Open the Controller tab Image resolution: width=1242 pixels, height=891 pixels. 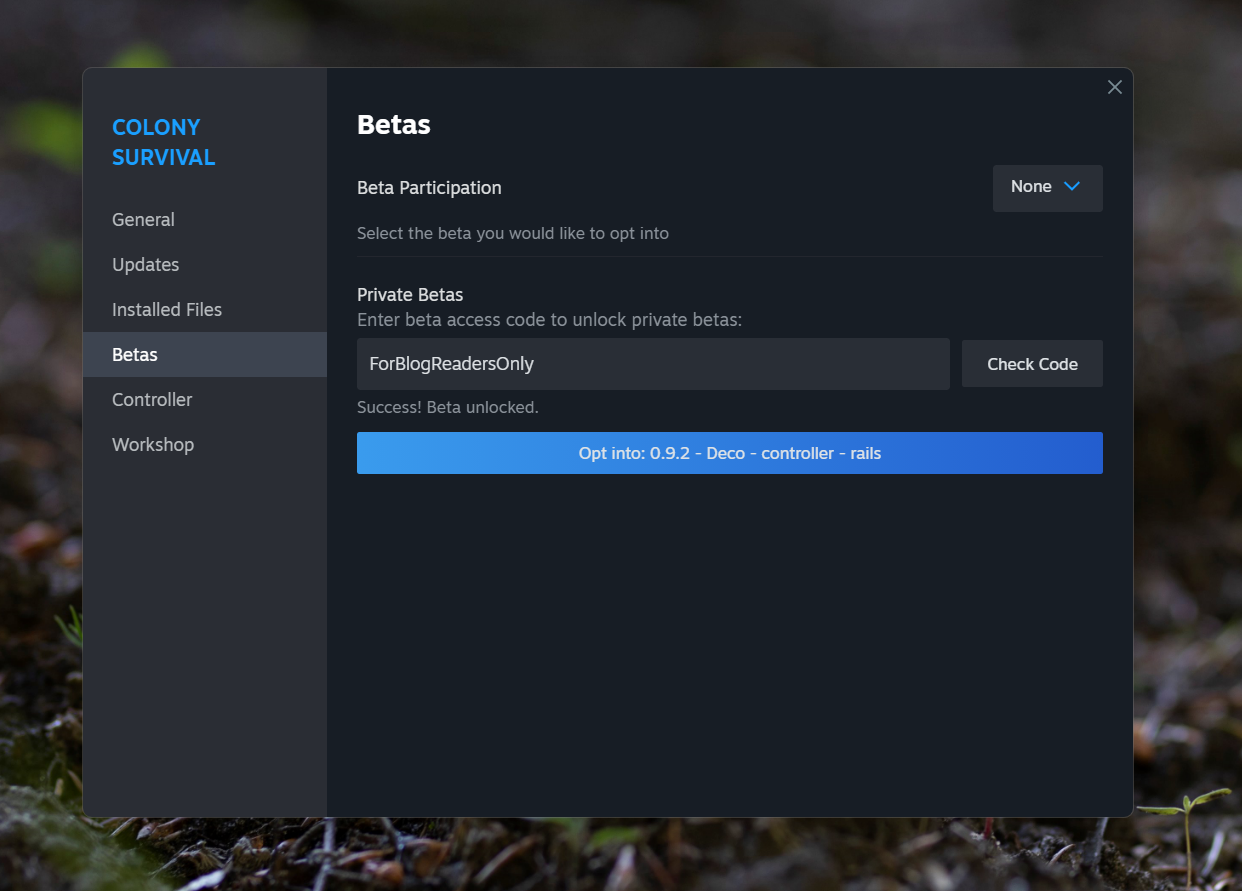204,400
